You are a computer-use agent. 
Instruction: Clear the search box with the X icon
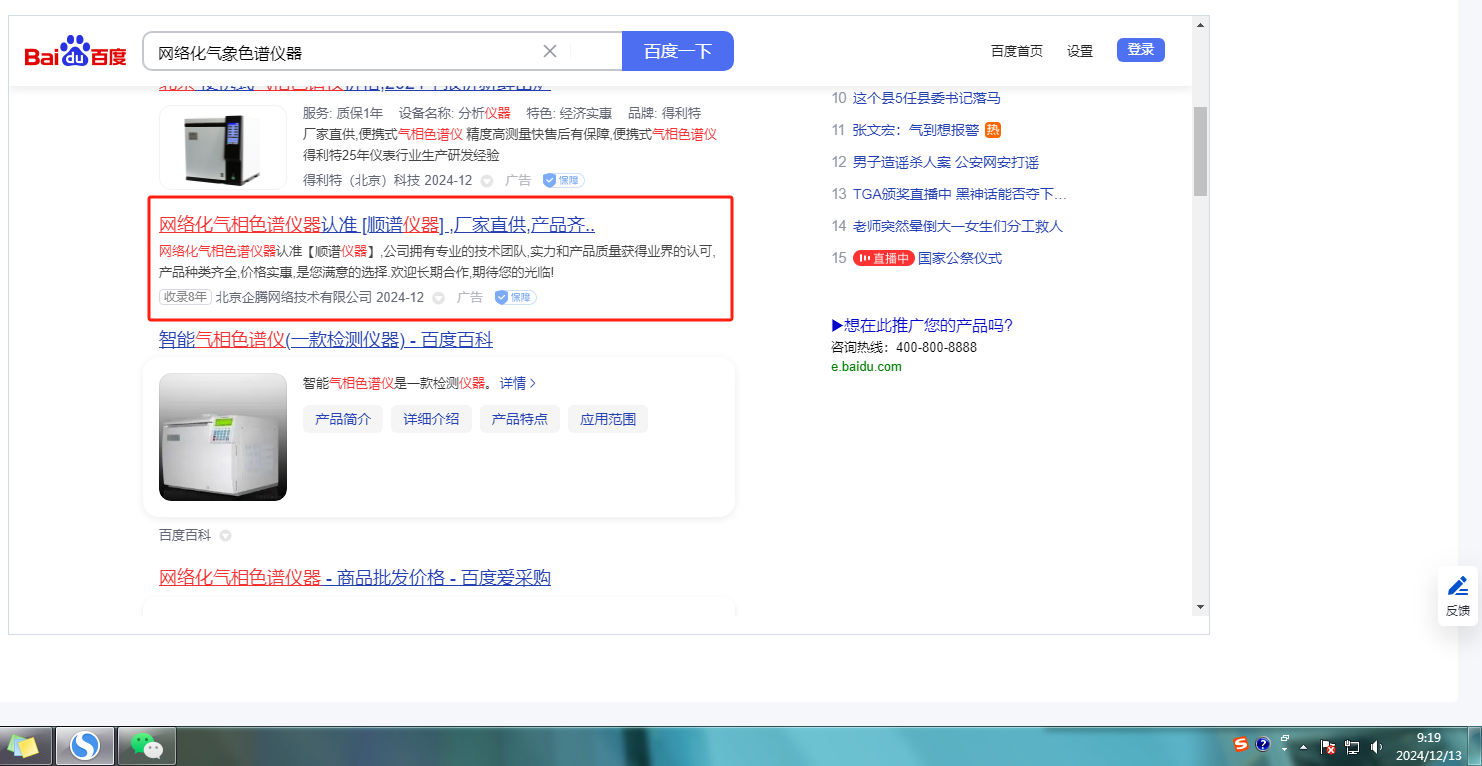coord(550,52)
